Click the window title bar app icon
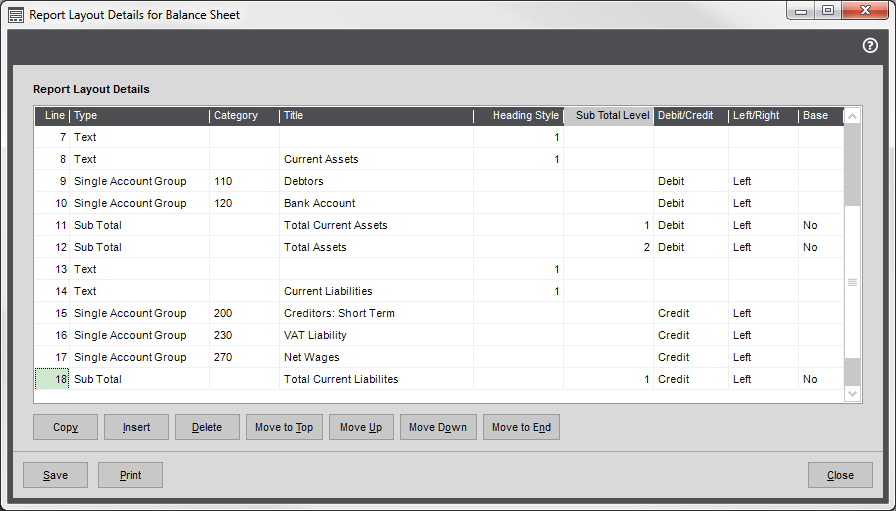The image size is (896, 511). [16, 15]
